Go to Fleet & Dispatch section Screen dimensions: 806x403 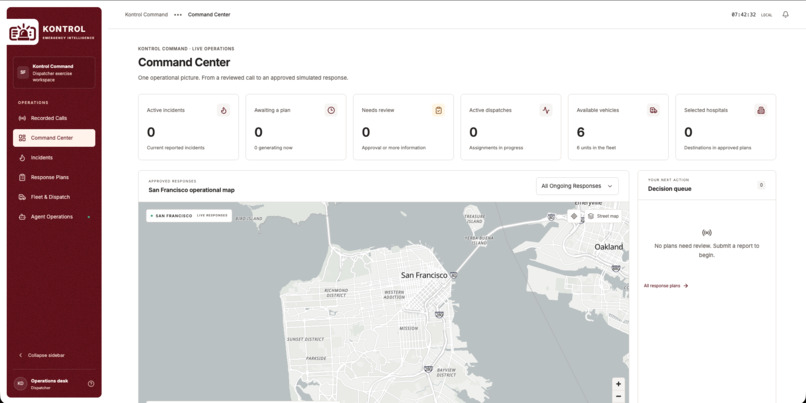click(54, 197)
